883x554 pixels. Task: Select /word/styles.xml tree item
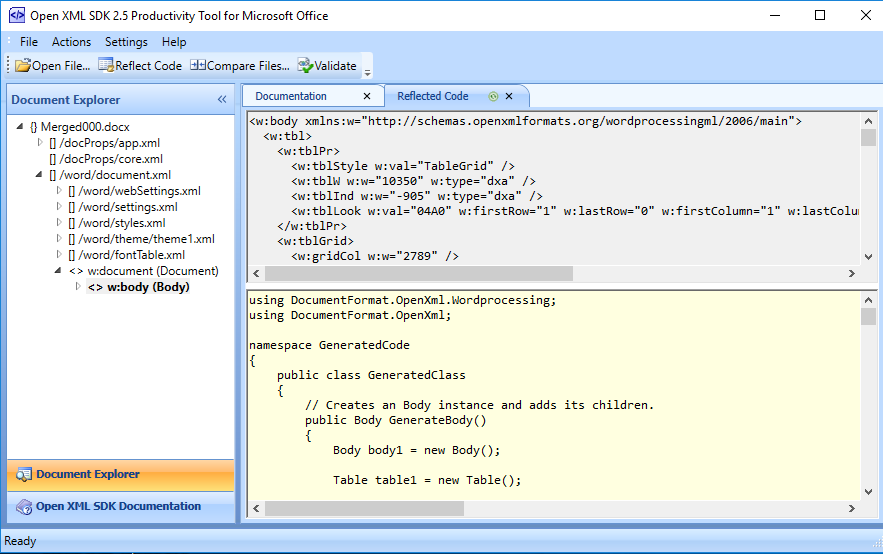[122, 223]
